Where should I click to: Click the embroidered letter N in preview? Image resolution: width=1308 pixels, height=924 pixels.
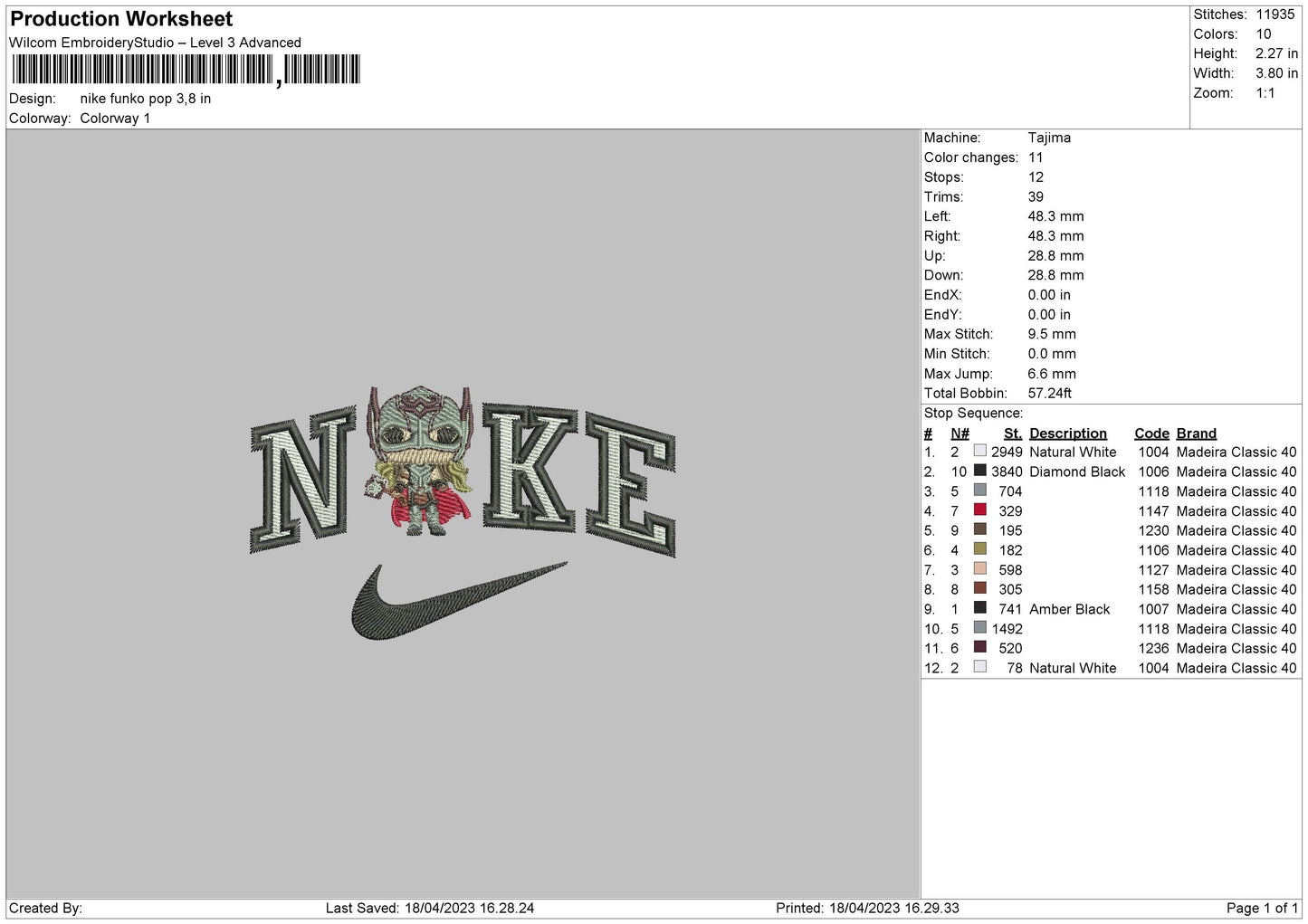tap(301, 480)
